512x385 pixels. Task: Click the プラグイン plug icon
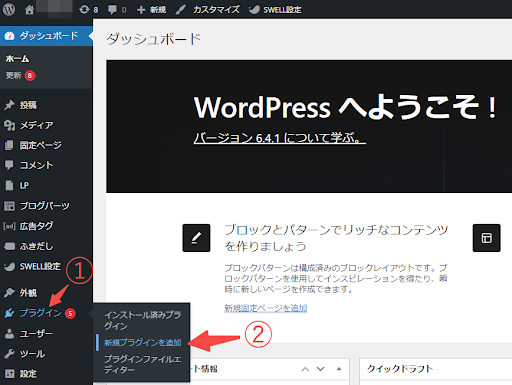(x=9, y=313)
